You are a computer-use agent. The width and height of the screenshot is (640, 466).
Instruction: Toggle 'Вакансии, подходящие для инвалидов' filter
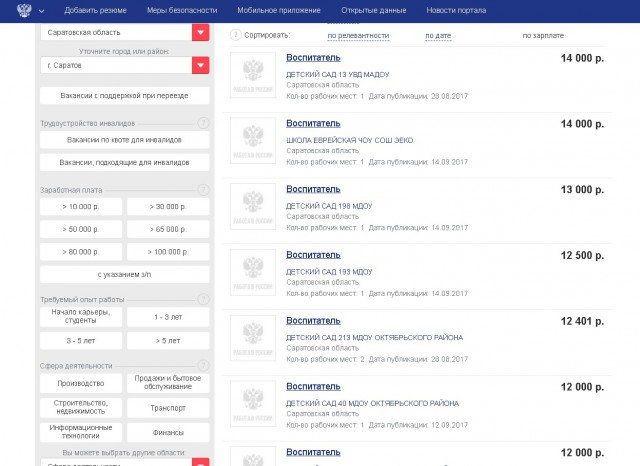(124, 162)
